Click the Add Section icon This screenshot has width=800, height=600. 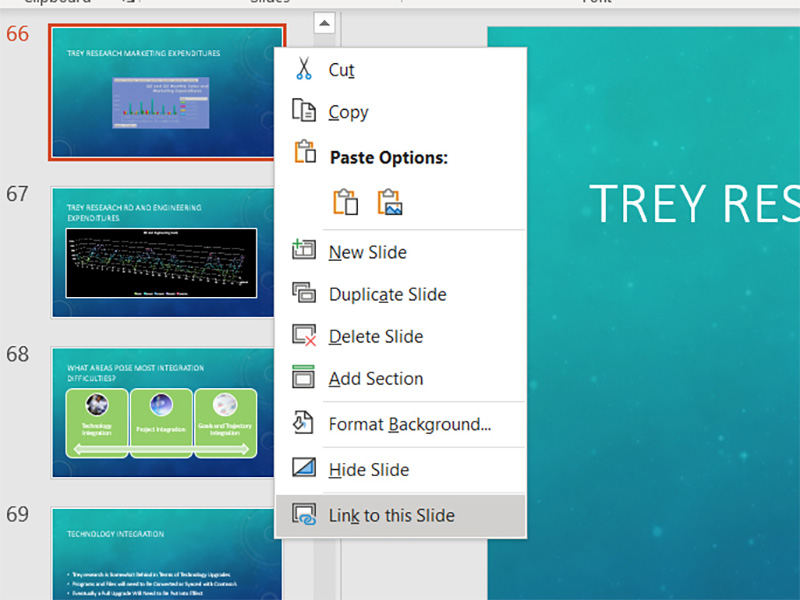(304, 377)
